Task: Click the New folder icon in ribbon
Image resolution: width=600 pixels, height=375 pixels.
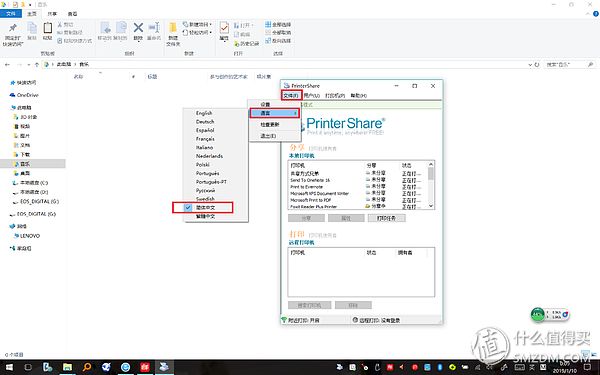Action: coord(173,28)
